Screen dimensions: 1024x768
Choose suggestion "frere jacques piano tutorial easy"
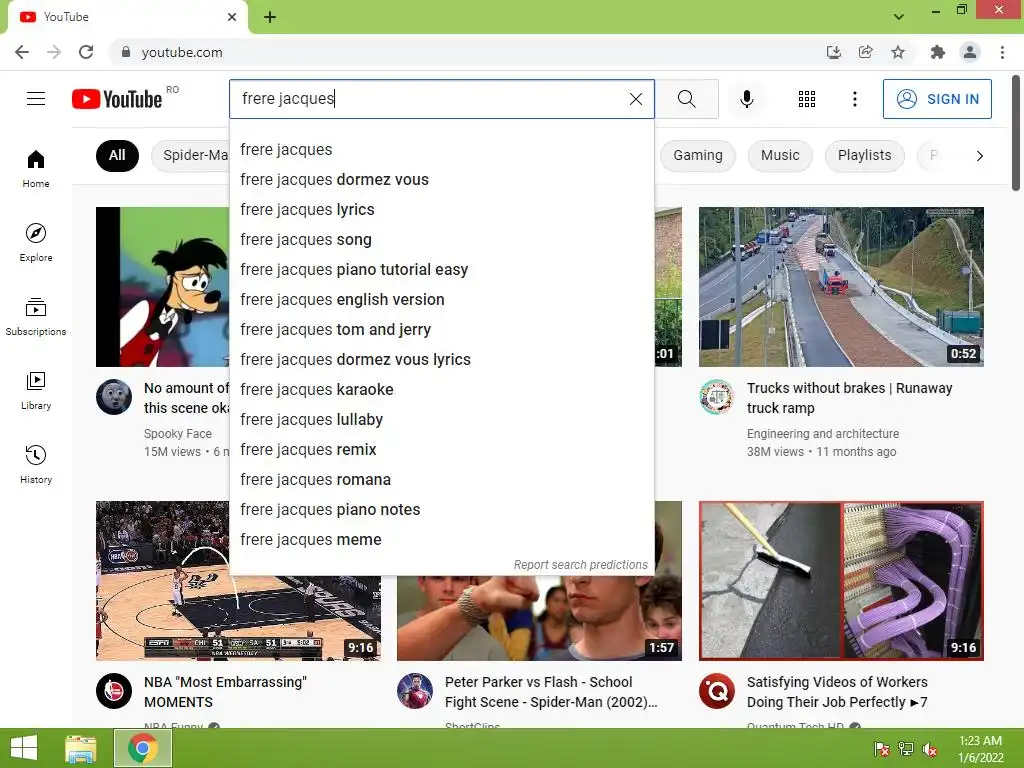[x=441, y=270]
